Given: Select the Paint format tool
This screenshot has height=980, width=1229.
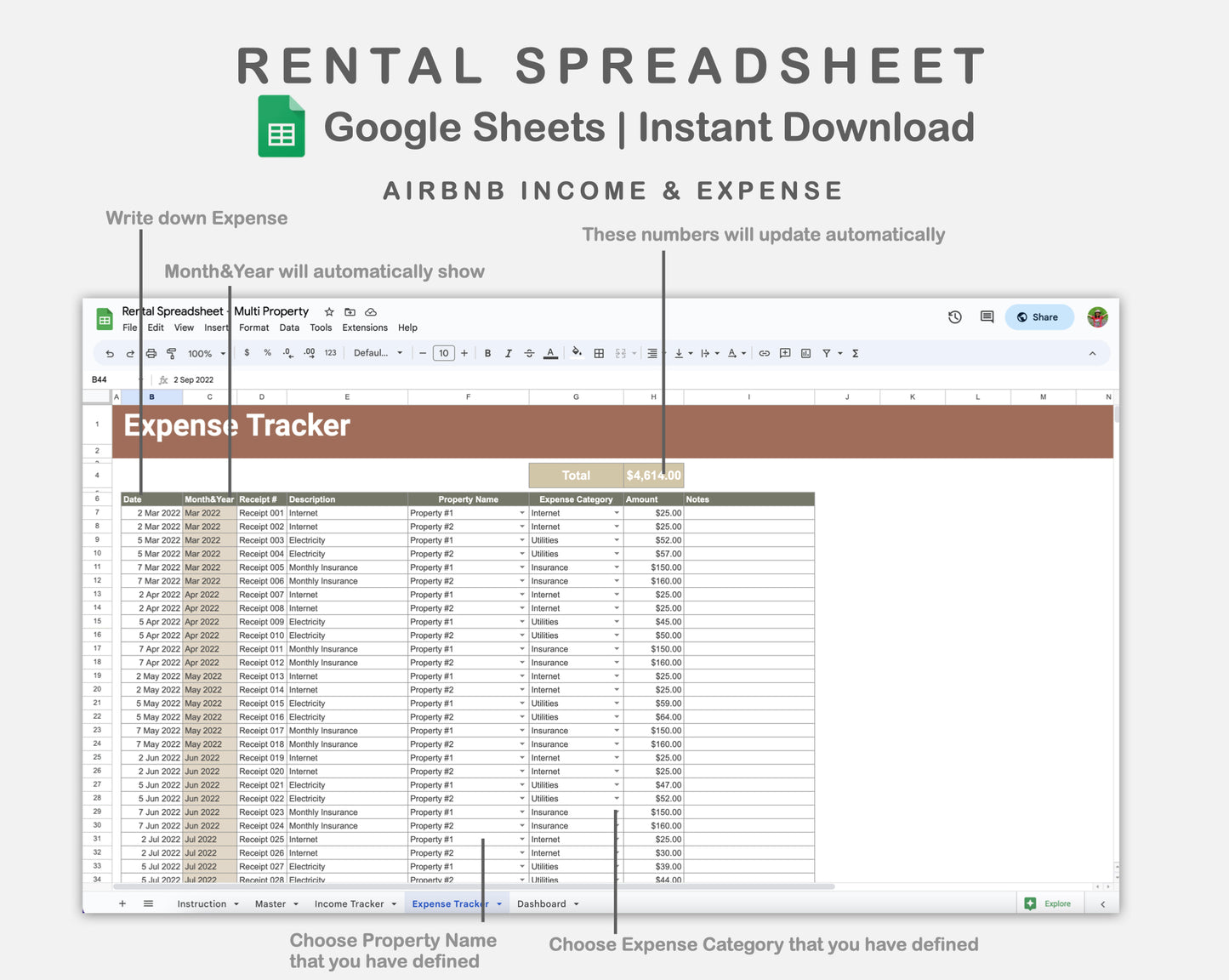Looking at the screenshot, I should click(x=172, y=353).
